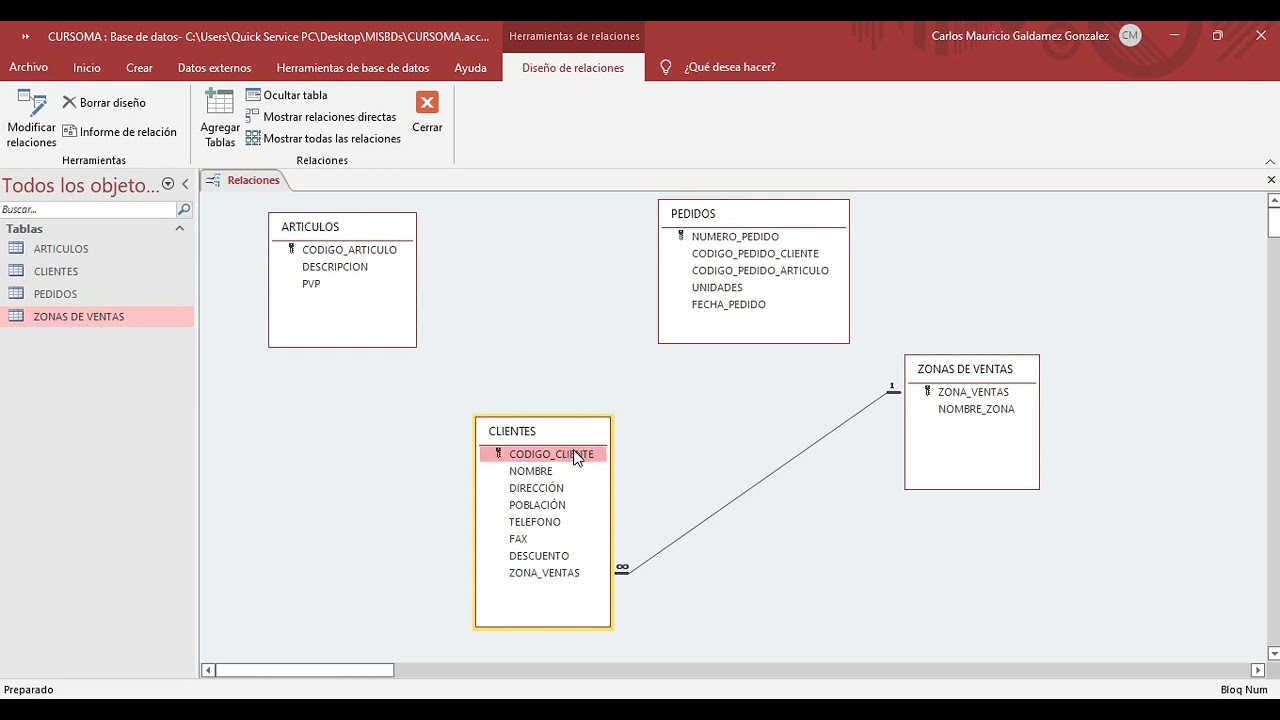
Task: Click Mostrar relaciones directas
Action: pyautogui.click(x=321, y=117)
